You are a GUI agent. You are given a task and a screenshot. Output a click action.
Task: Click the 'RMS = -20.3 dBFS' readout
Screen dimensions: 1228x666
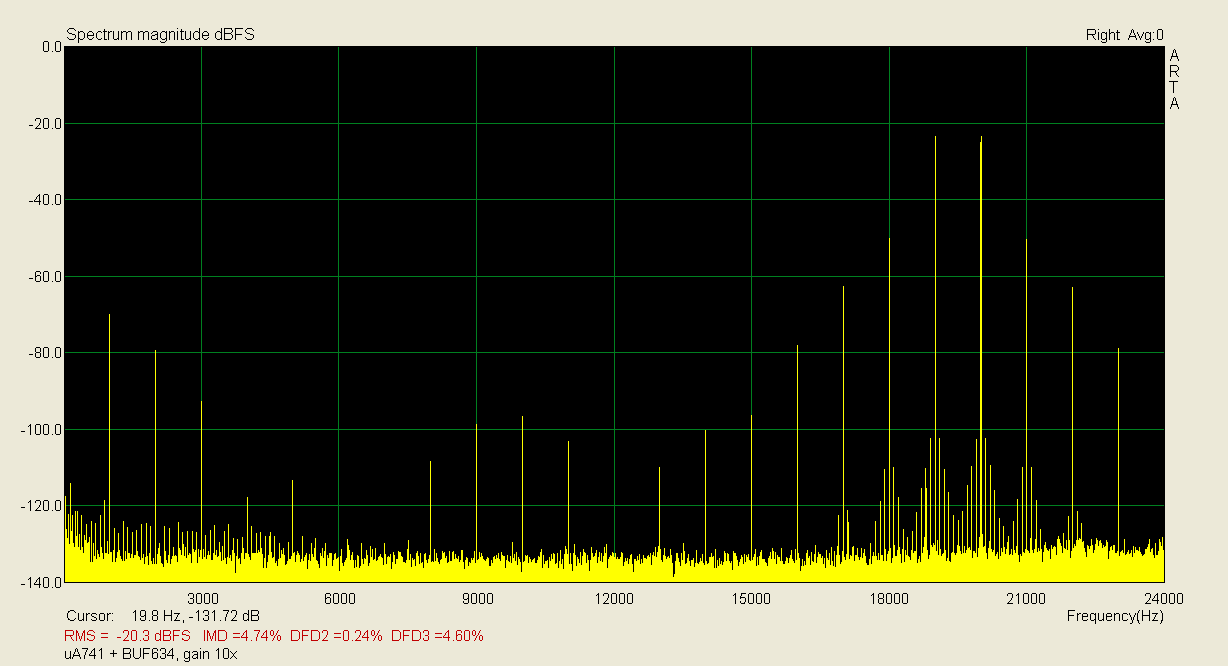127,636
